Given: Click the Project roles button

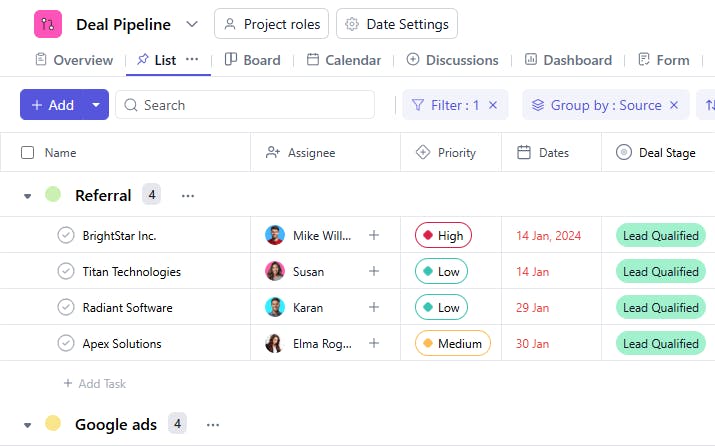Looking at the screenshot, I should tap(271, 24).
